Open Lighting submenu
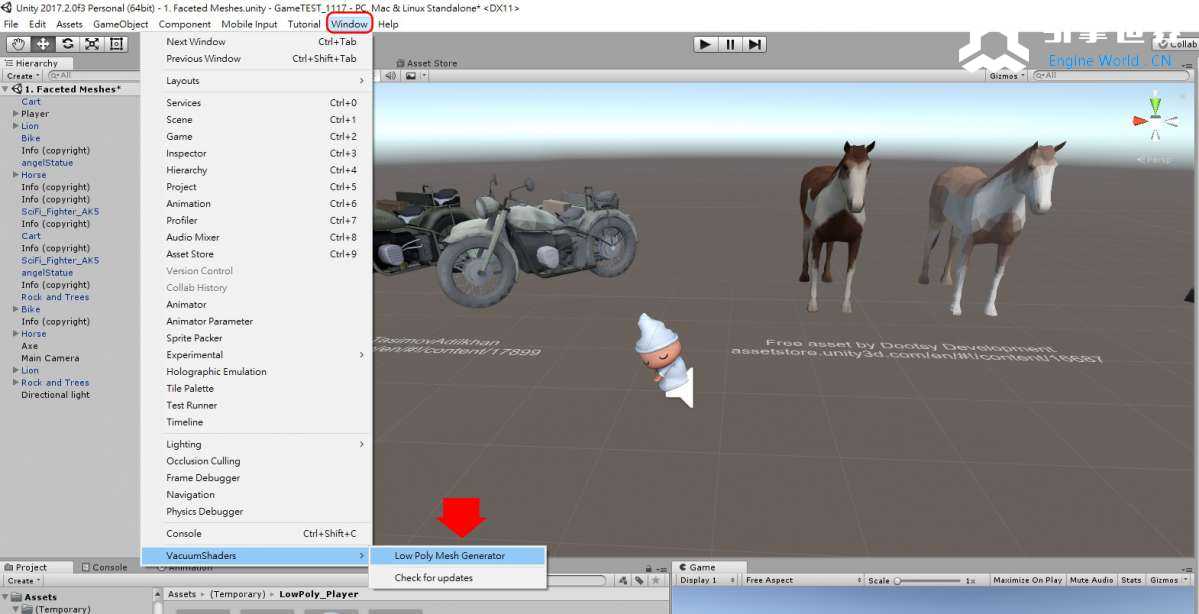 click(256, 444)
